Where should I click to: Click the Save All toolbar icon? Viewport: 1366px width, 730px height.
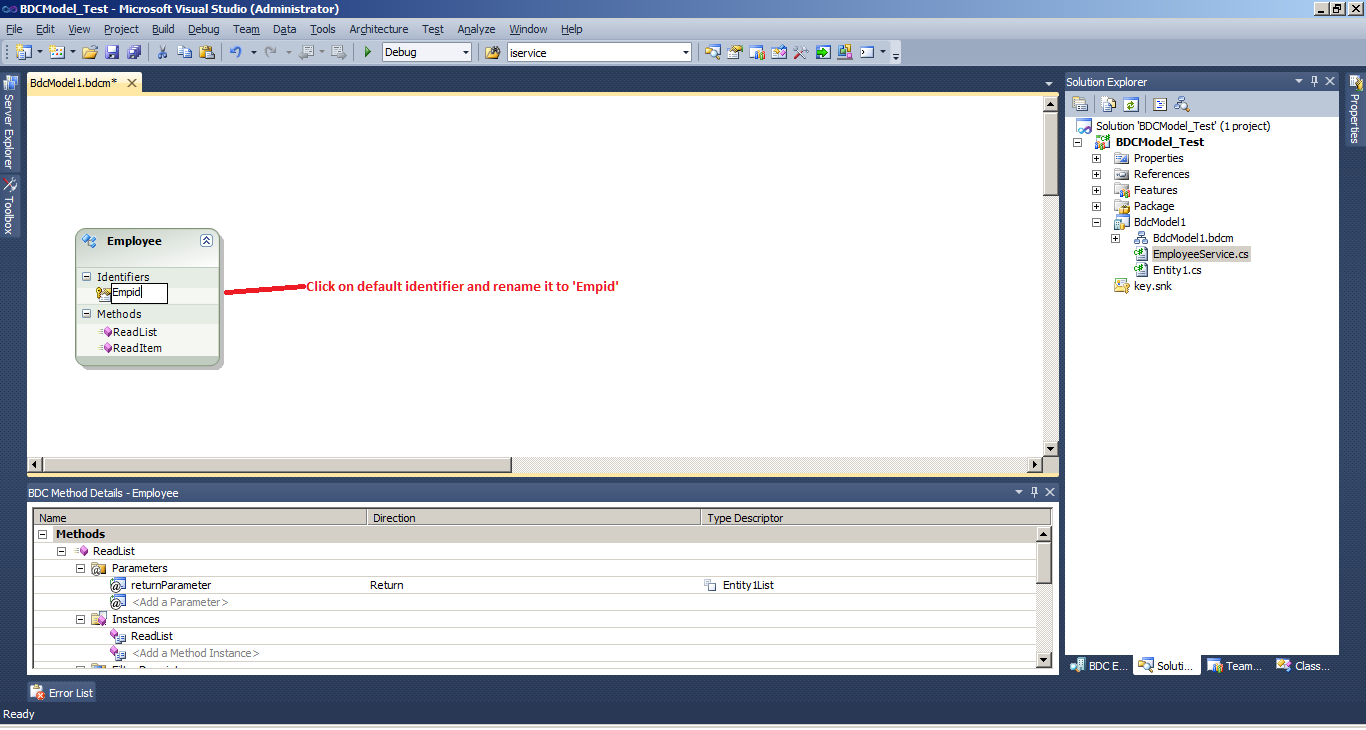pyautogui.click(x=134, y=52)
